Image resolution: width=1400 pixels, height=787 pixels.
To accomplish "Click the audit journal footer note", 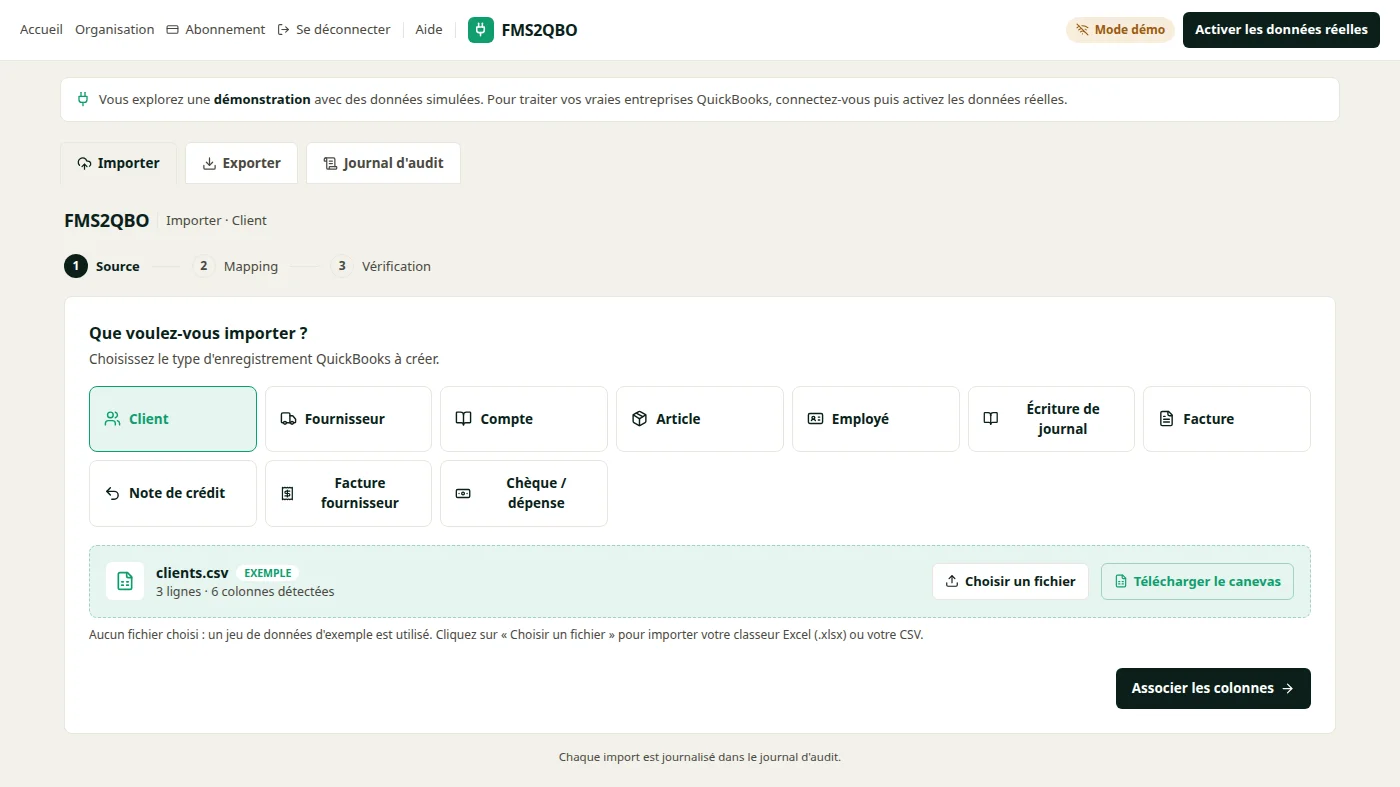I will click(x=700, y=757).
